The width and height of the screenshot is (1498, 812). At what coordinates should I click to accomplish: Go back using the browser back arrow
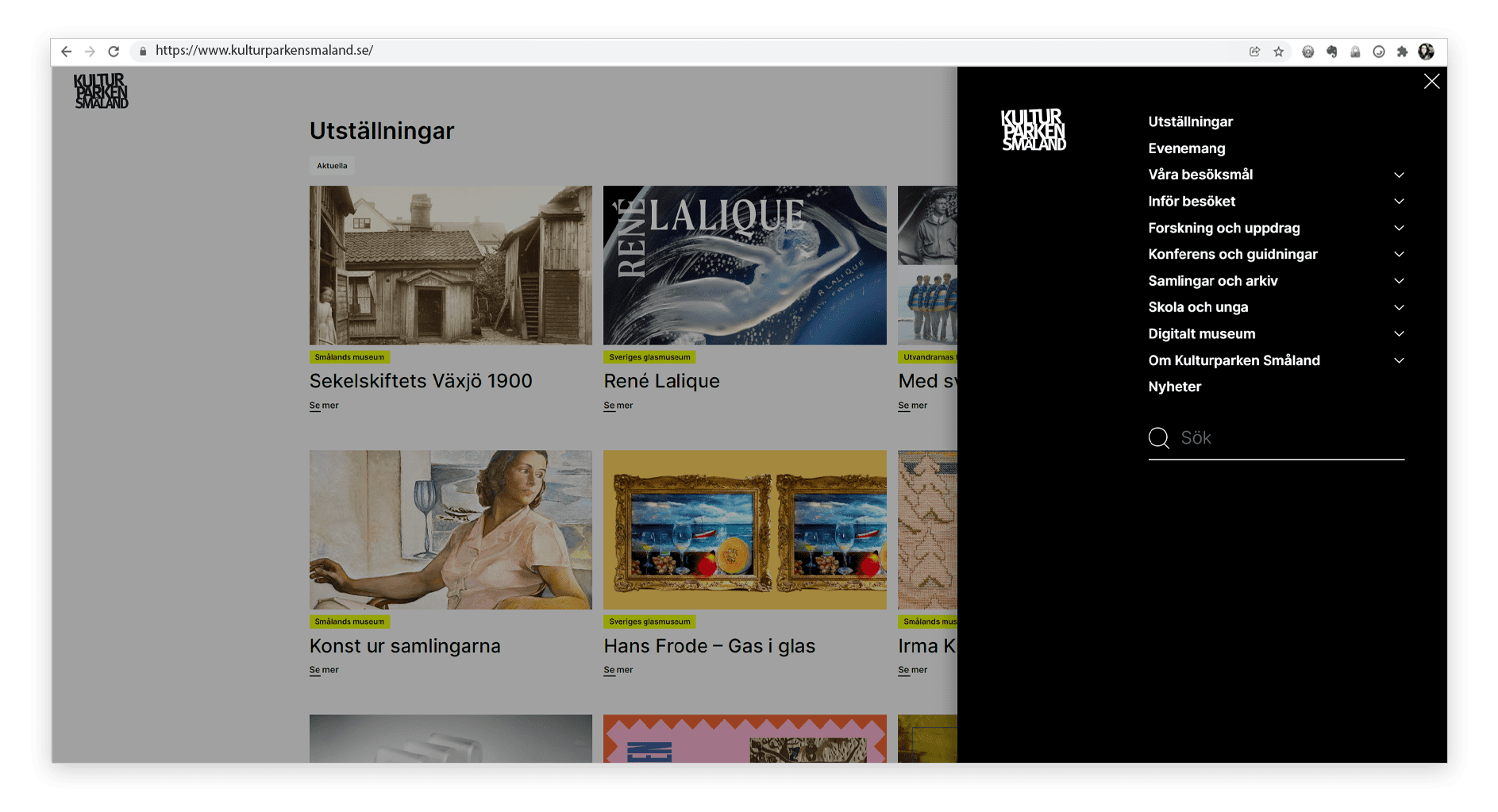click(67, 51)
